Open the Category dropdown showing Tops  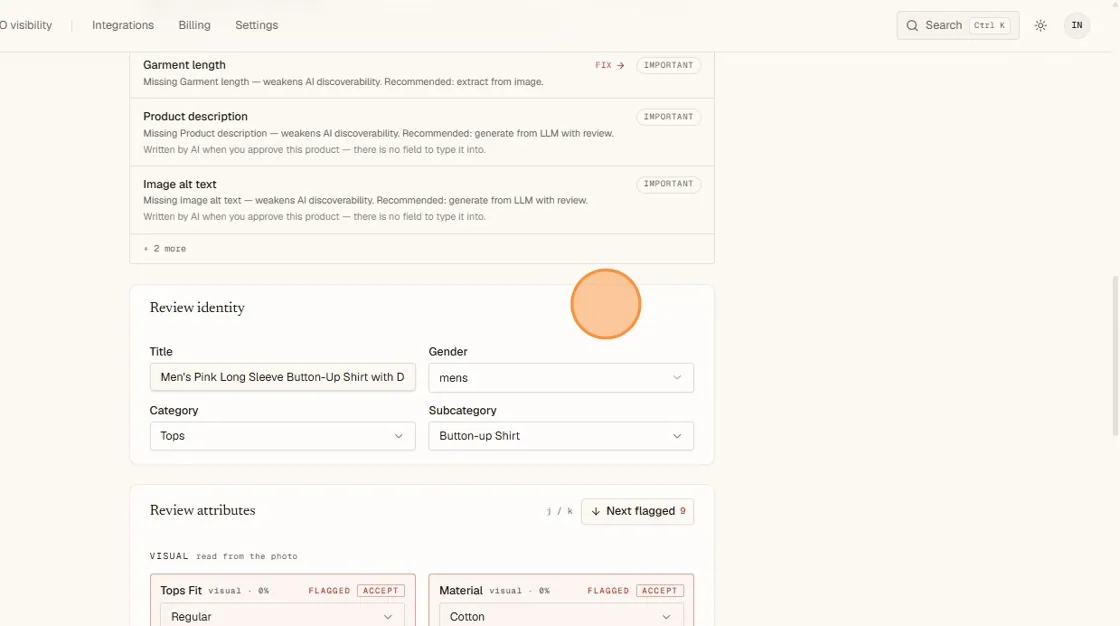[282, 436]
